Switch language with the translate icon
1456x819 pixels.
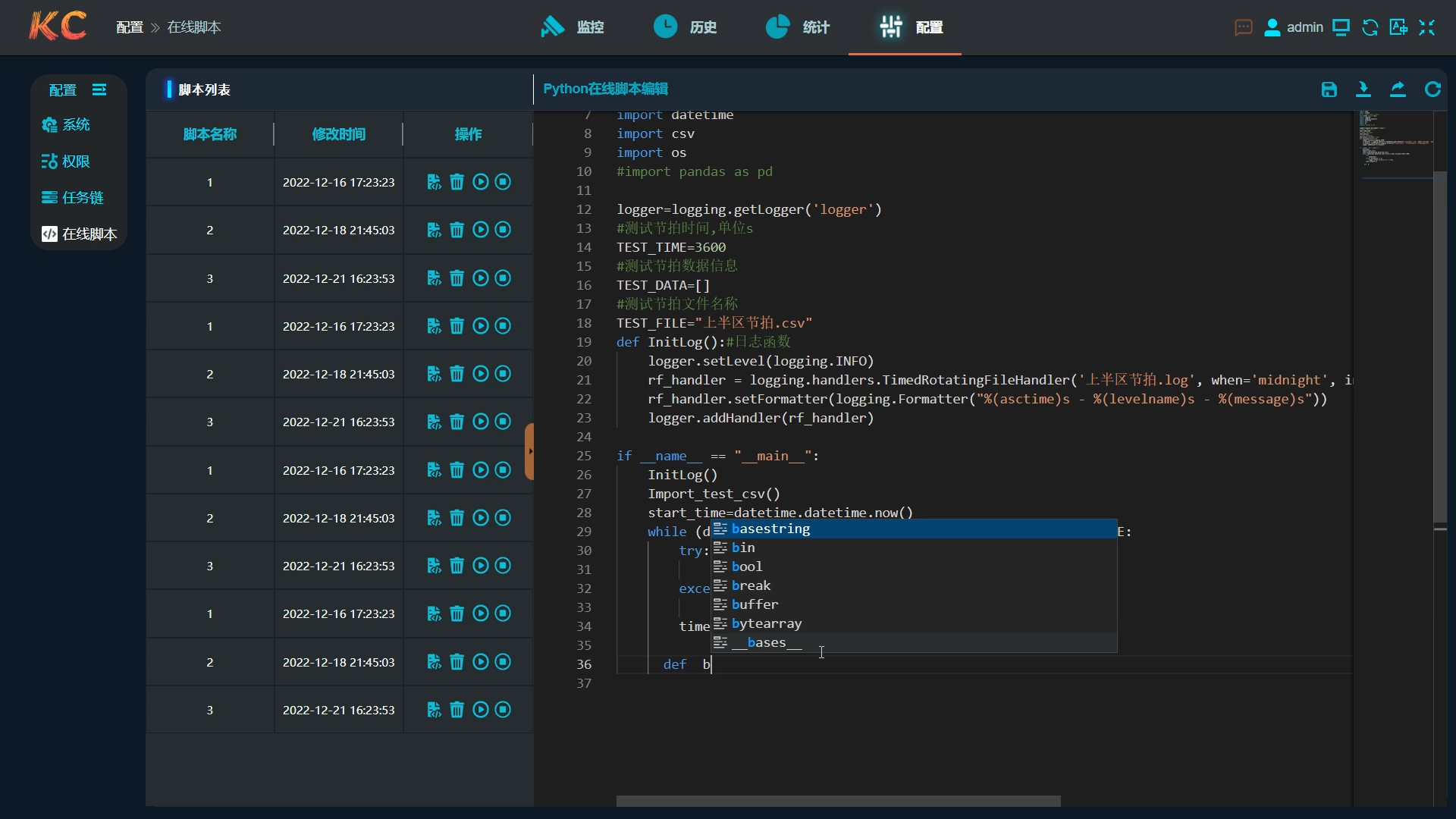pos(1398,28)
